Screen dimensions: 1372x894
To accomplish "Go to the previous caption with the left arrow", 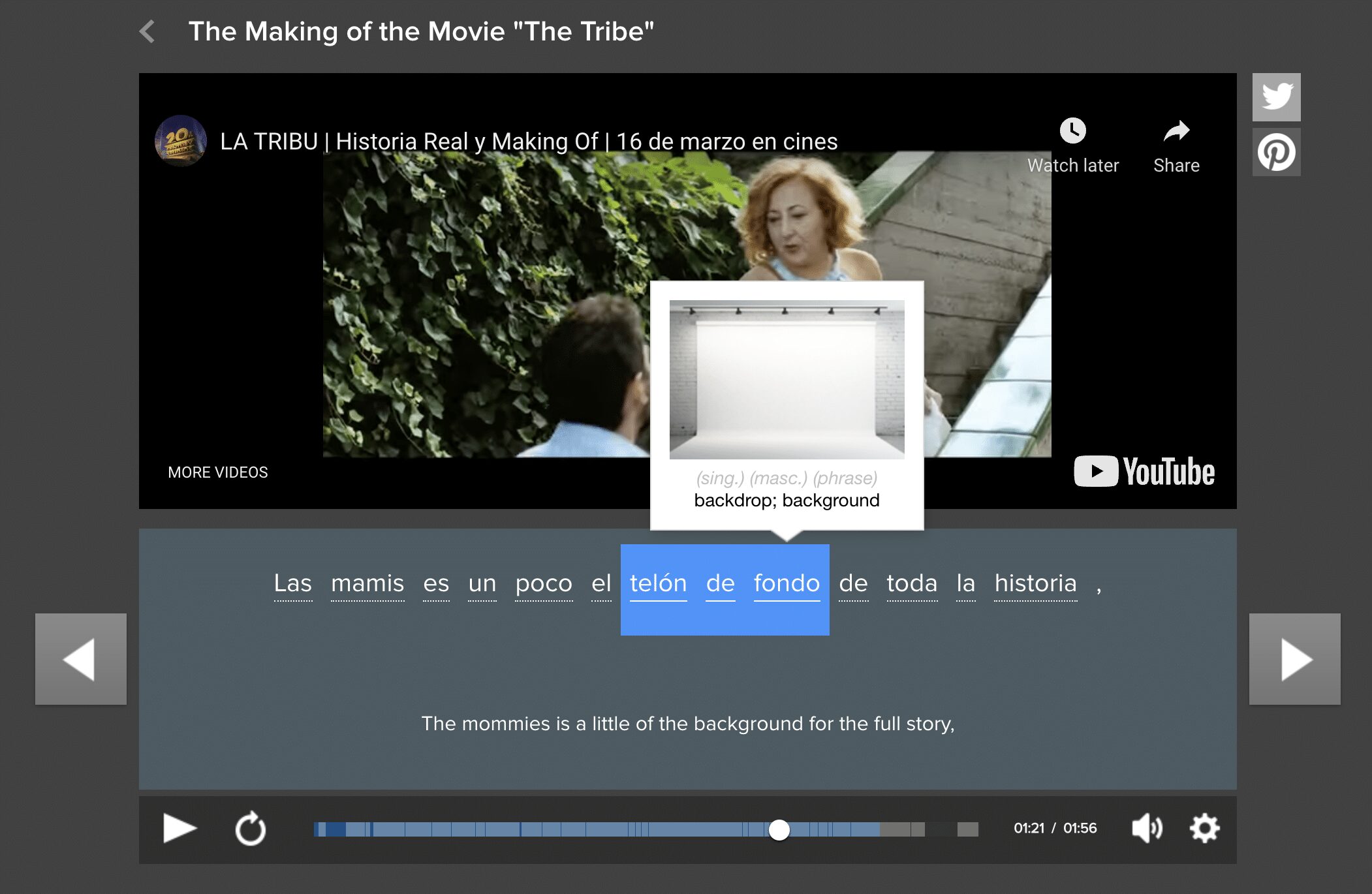I will click(x=81, y=659).
